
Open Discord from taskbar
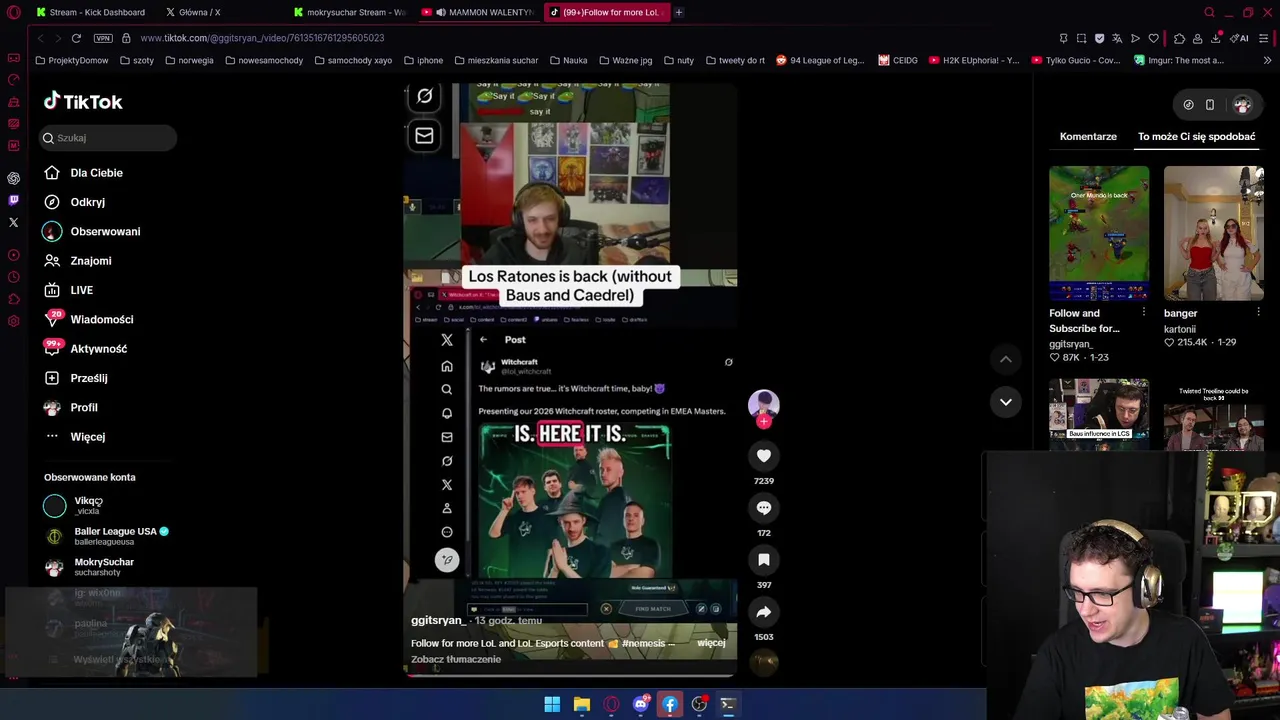(641, 704)
